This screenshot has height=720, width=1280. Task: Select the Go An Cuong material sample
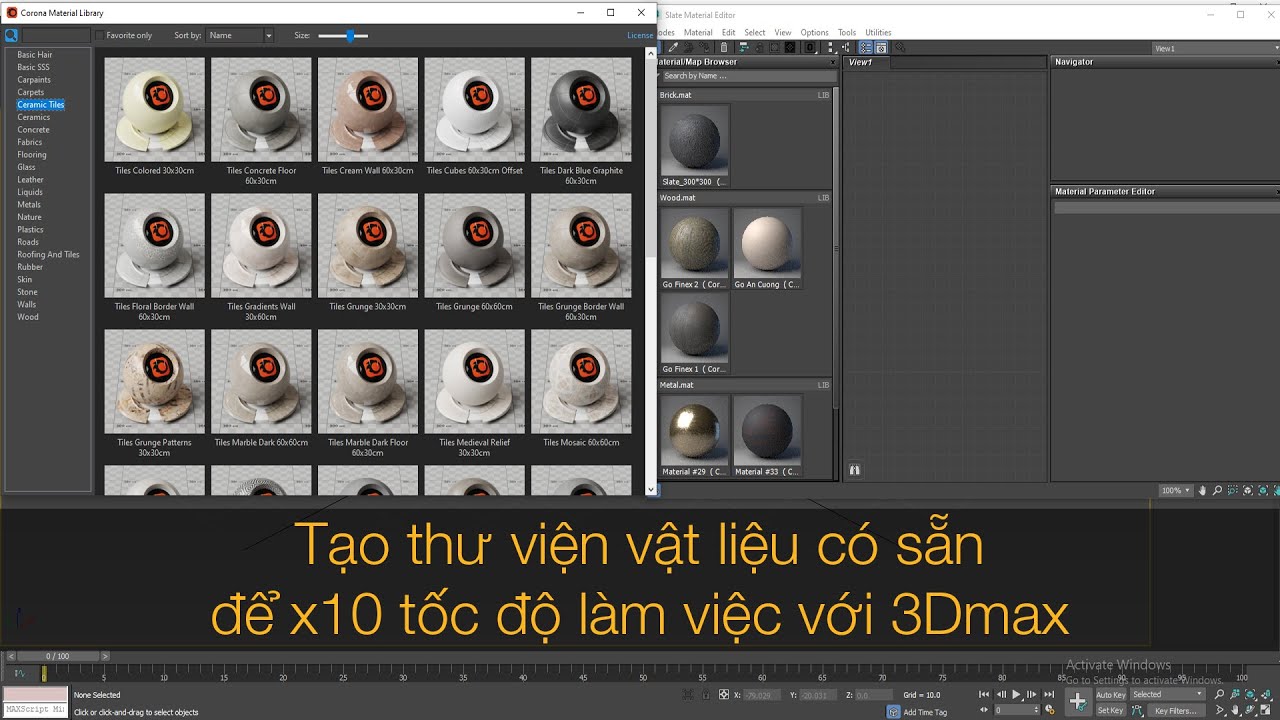coord(767,249)
